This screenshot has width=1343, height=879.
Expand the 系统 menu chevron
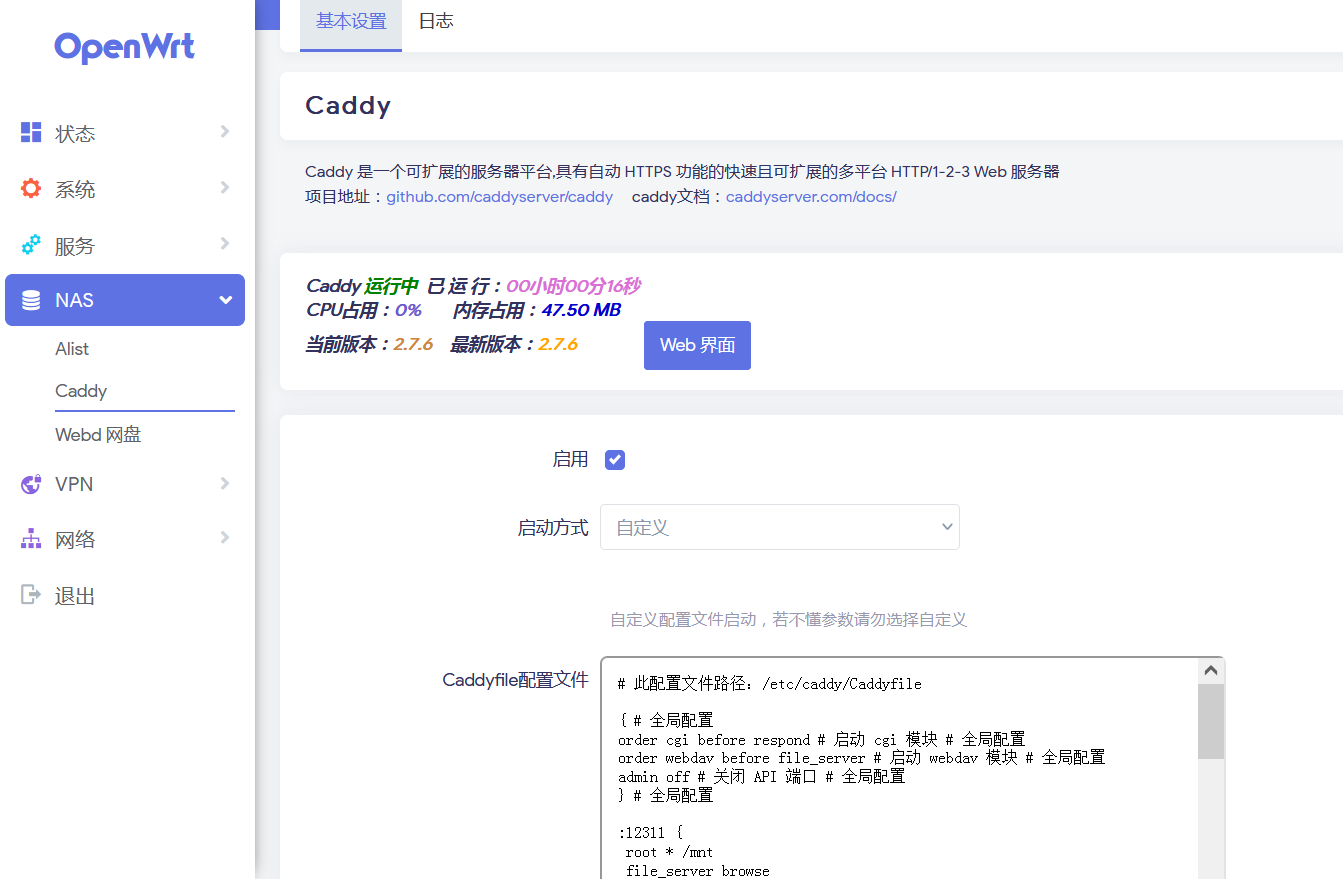(225, 187)
